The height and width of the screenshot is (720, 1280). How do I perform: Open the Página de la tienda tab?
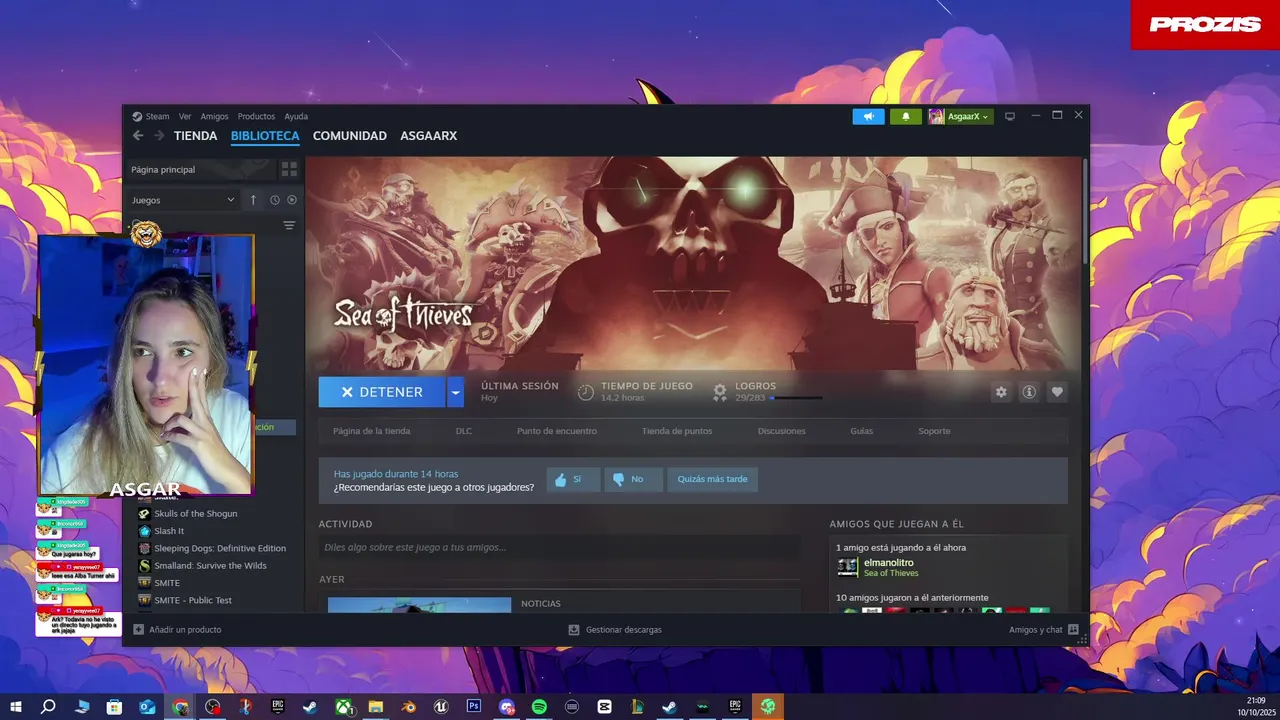tap(371, 431)
